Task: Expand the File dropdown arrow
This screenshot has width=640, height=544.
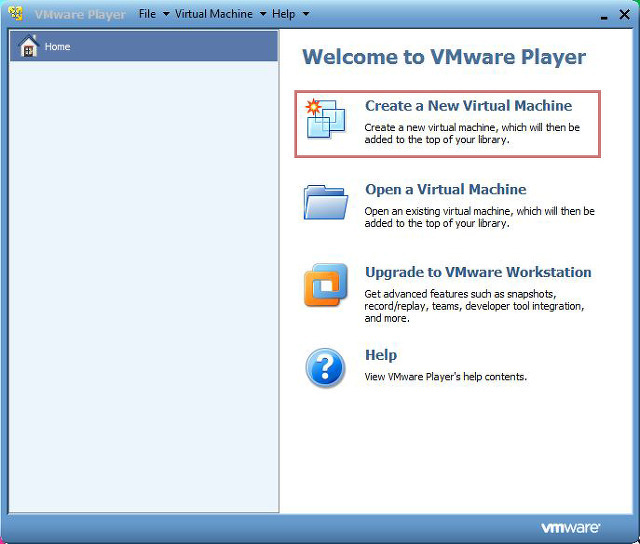Action: point(166,14)
